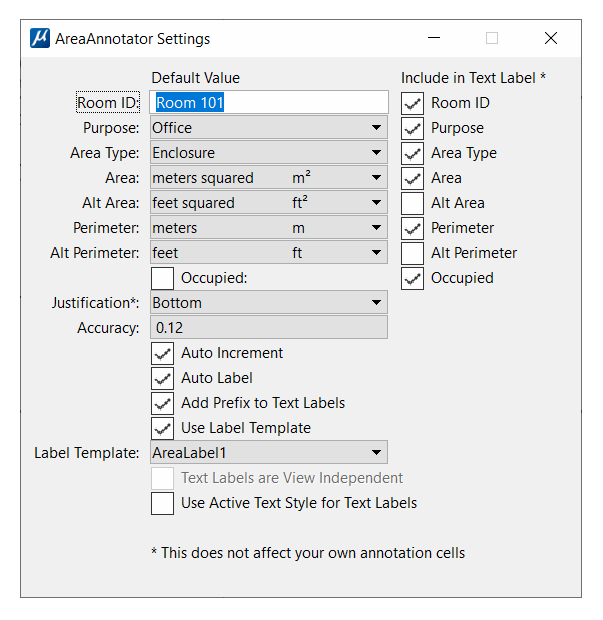Screen dimensions: 603x620
Task: Uncheck the Auto Increment checkbox
Action: (162, 353)
